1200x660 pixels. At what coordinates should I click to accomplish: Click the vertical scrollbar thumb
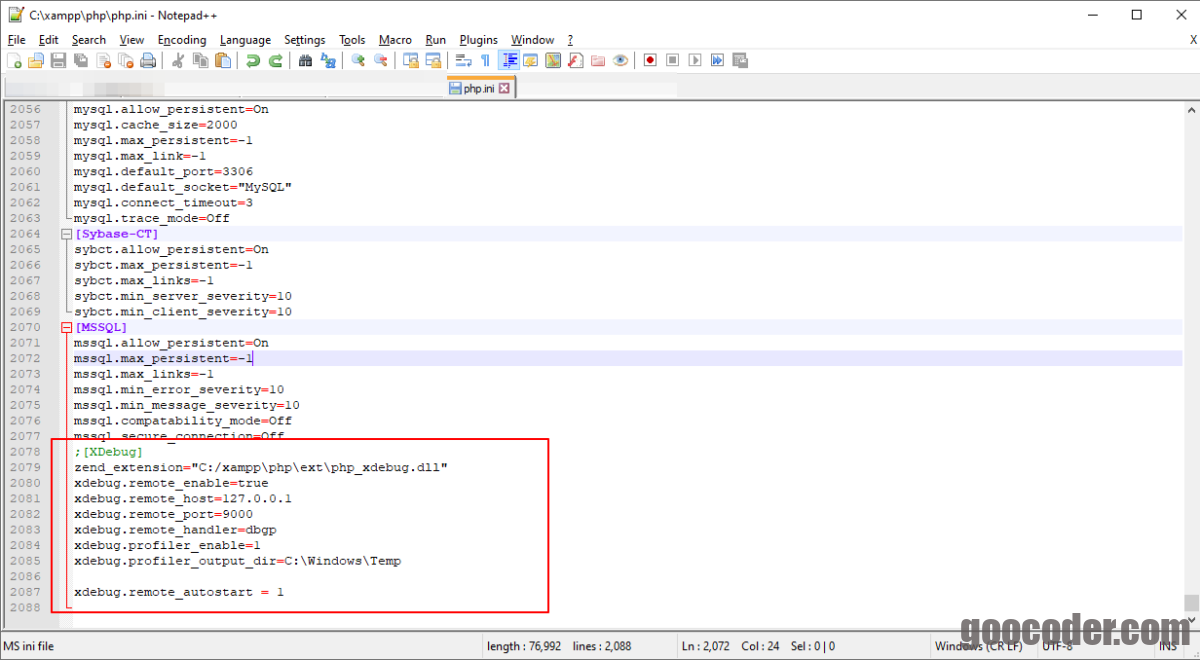click(x=1191, y=603)
